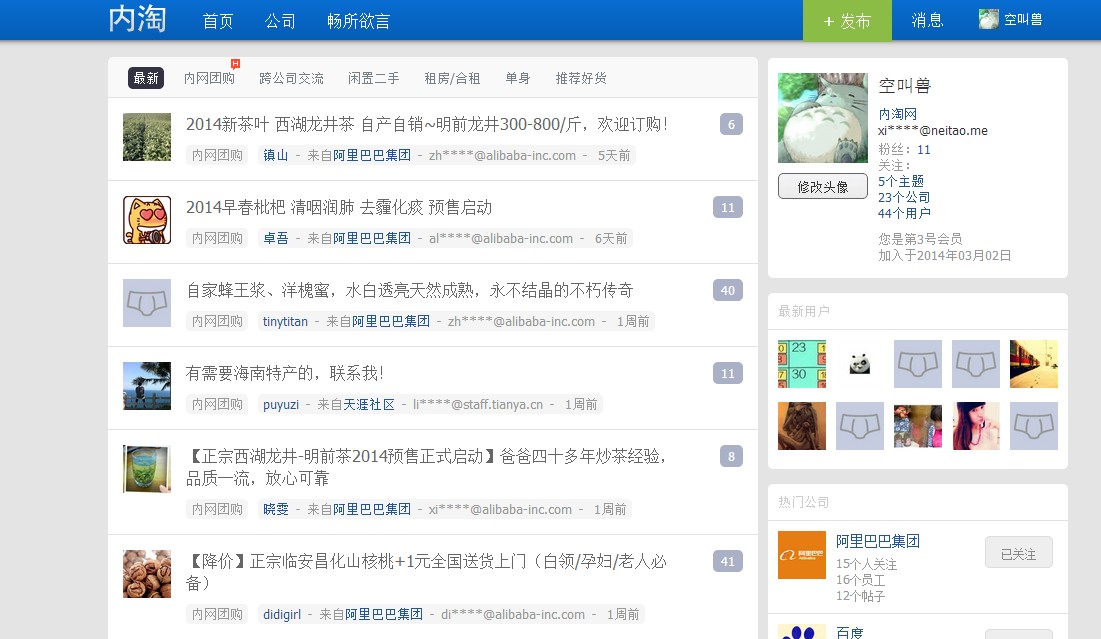Click cat avatar of 早春枇杷 post
Viewport: 1101px width, 639px height.
tap(147, 220)
